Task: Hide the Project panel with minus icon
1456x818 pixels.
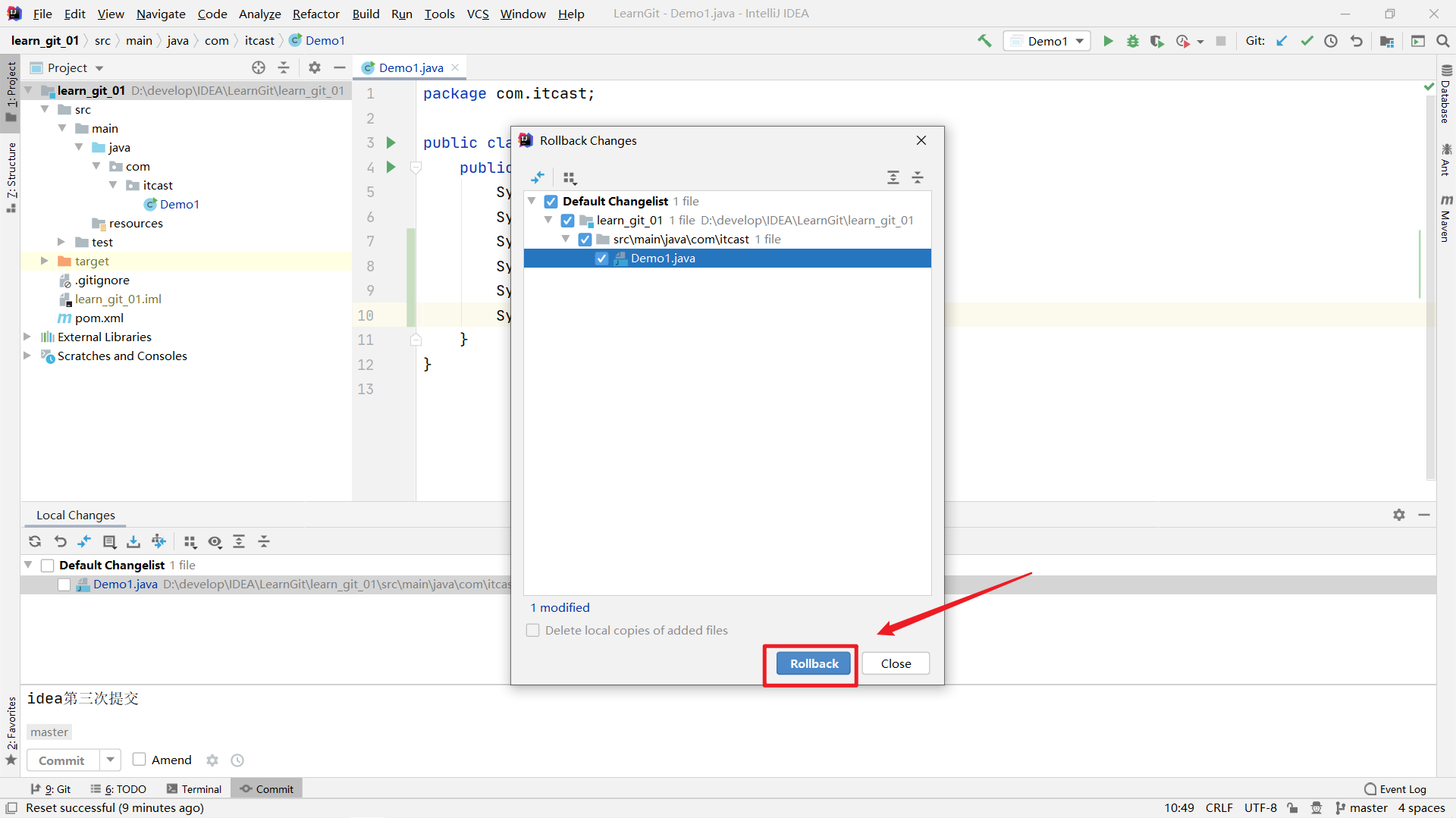Action: tap(340, 67)
